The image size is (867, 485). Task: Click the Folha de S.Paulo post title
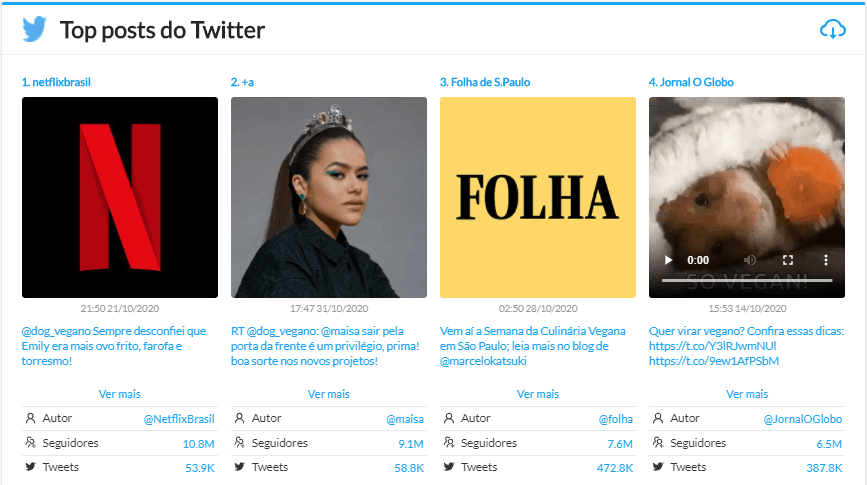point(488,82)
